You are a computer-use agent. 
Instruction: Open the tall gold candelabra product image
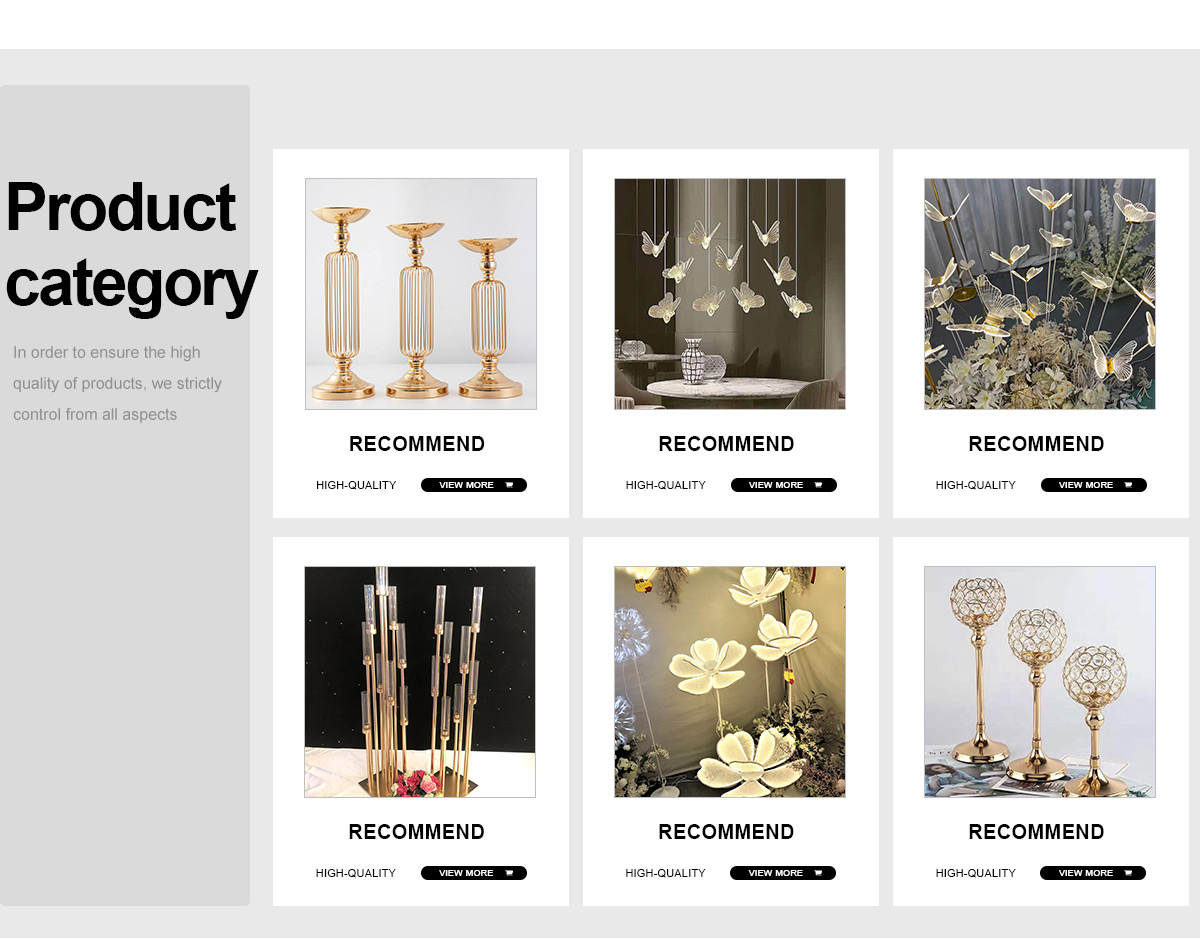click(x=420, y=682)
